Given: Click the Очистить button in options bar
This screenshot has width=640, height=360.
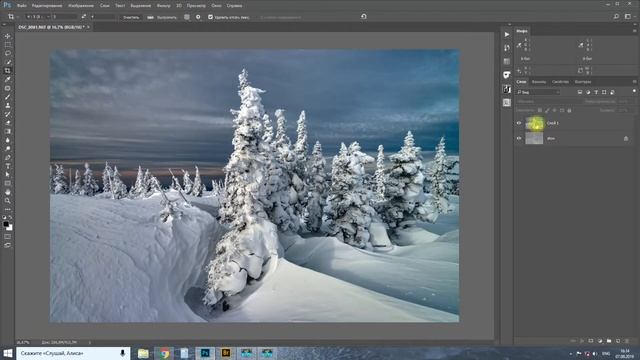Looking at the screenshot, I should (131, 17).
